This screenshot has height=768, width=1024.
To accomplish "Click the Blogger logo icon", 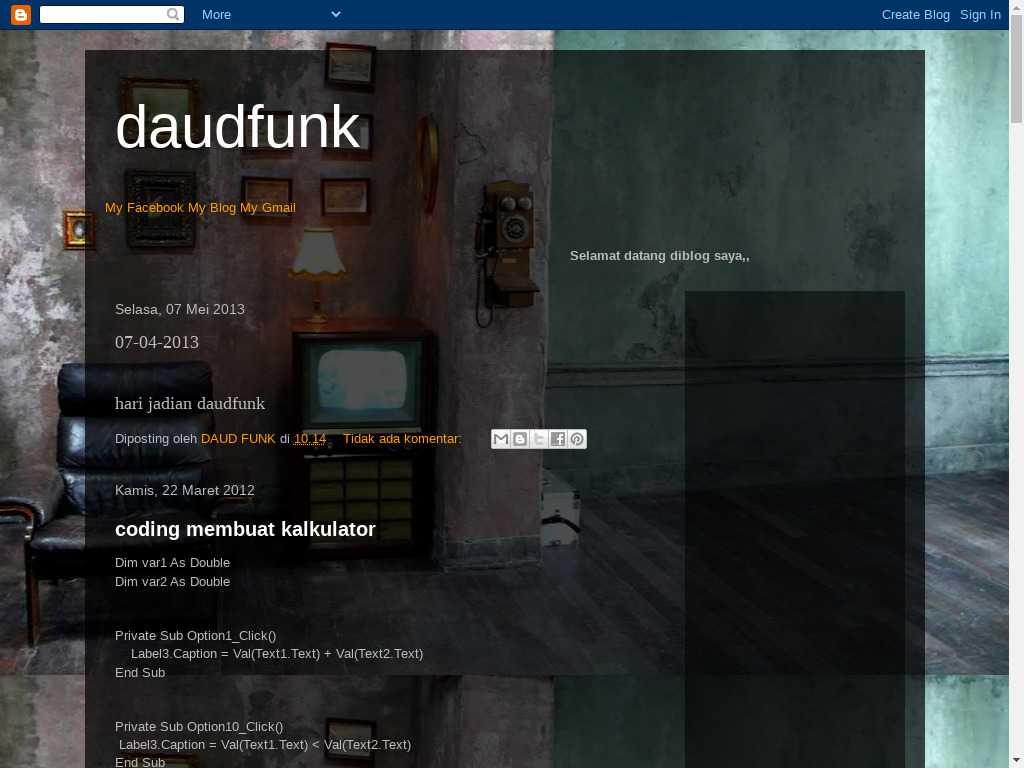I will click(x=21, y=14).
